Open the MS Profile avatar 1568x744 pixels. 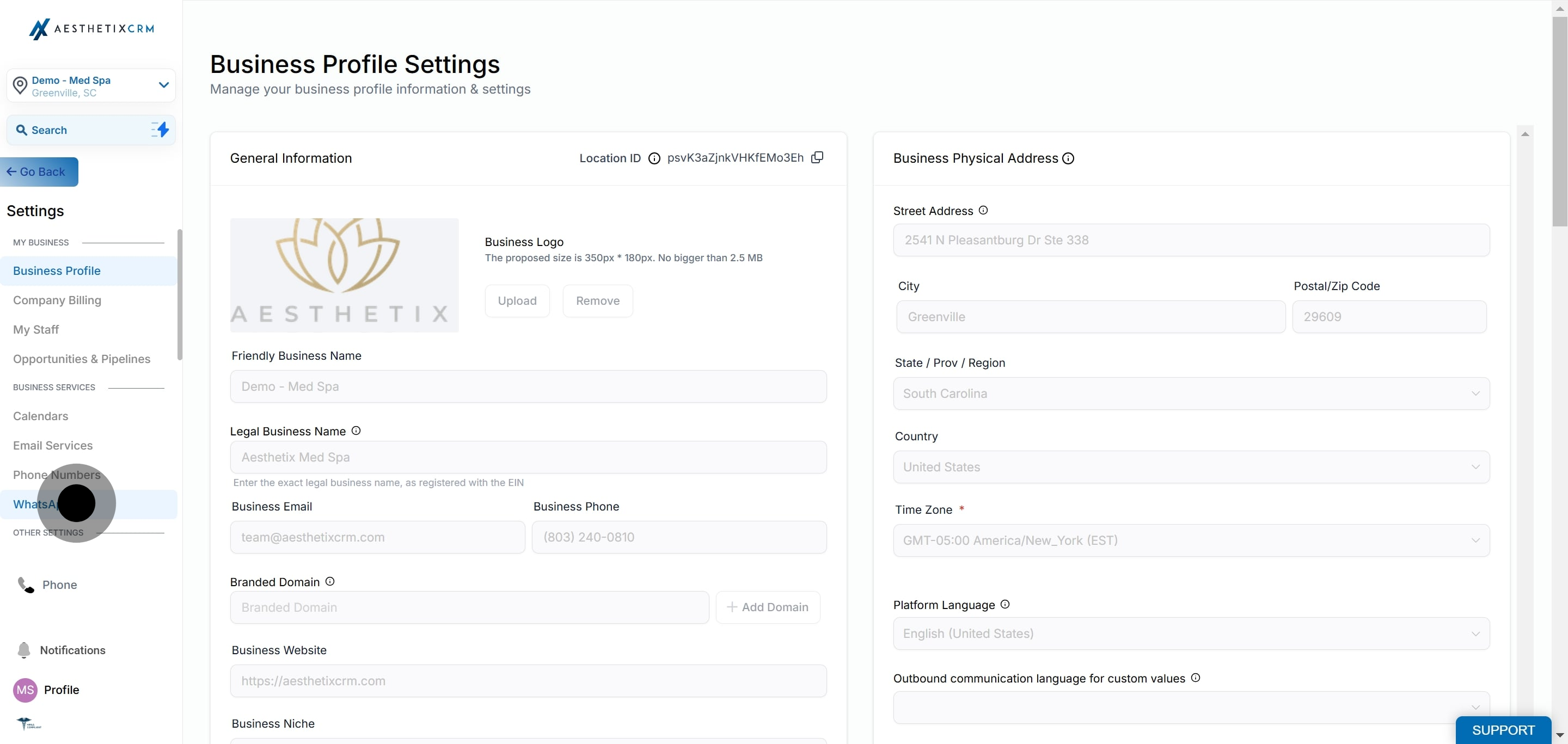(x=26, y=690)
